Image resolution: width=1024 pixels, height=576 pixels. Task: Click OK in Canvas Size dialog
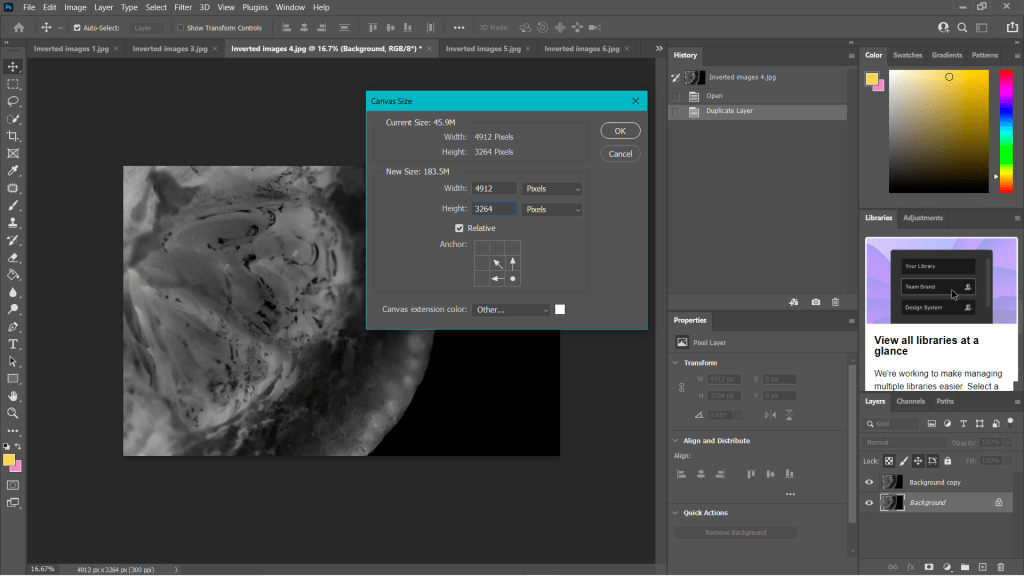(620, 131)
